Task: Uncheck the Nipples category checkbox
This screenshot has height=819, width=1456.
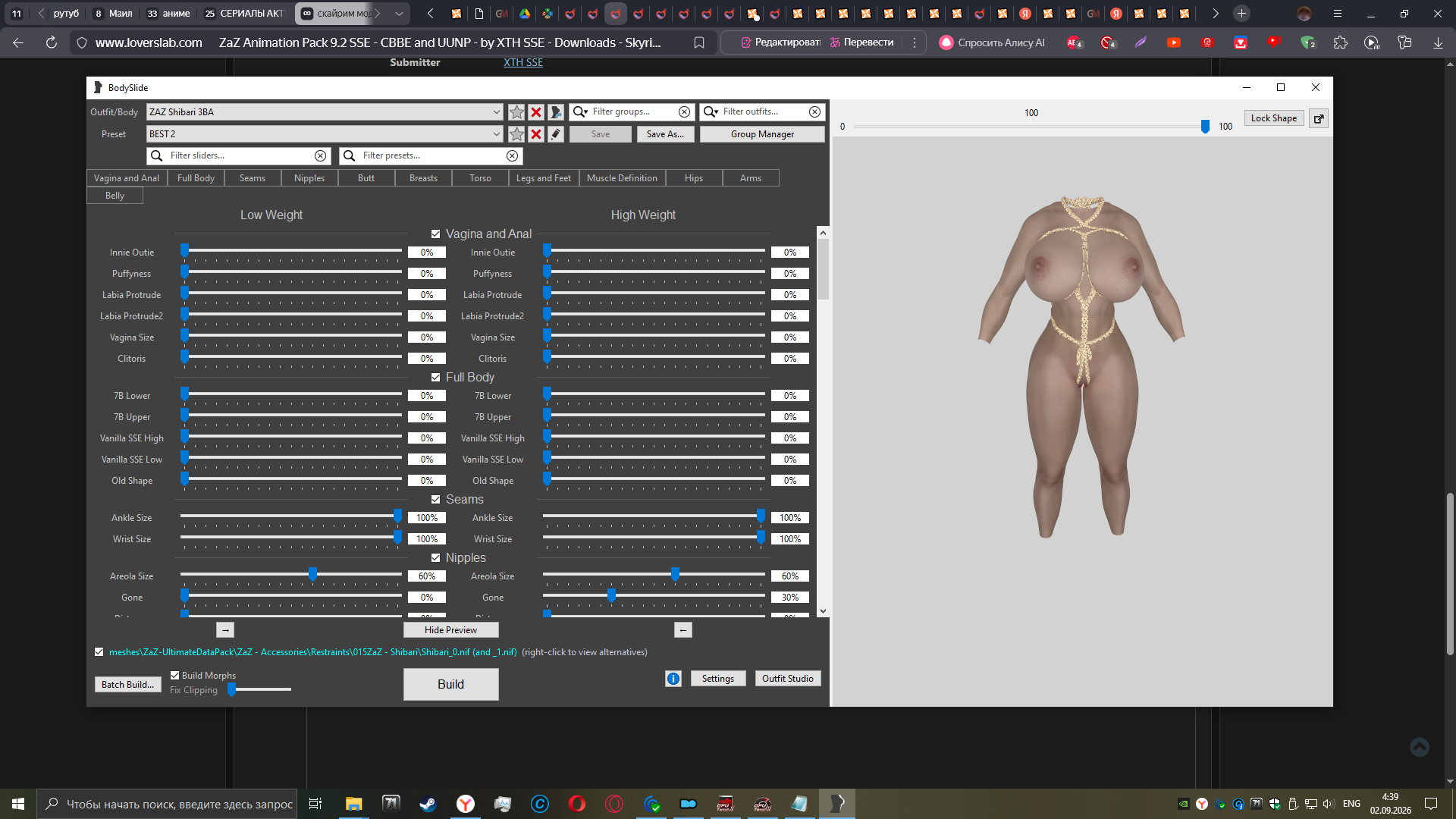Action: [x=435, y=558]
